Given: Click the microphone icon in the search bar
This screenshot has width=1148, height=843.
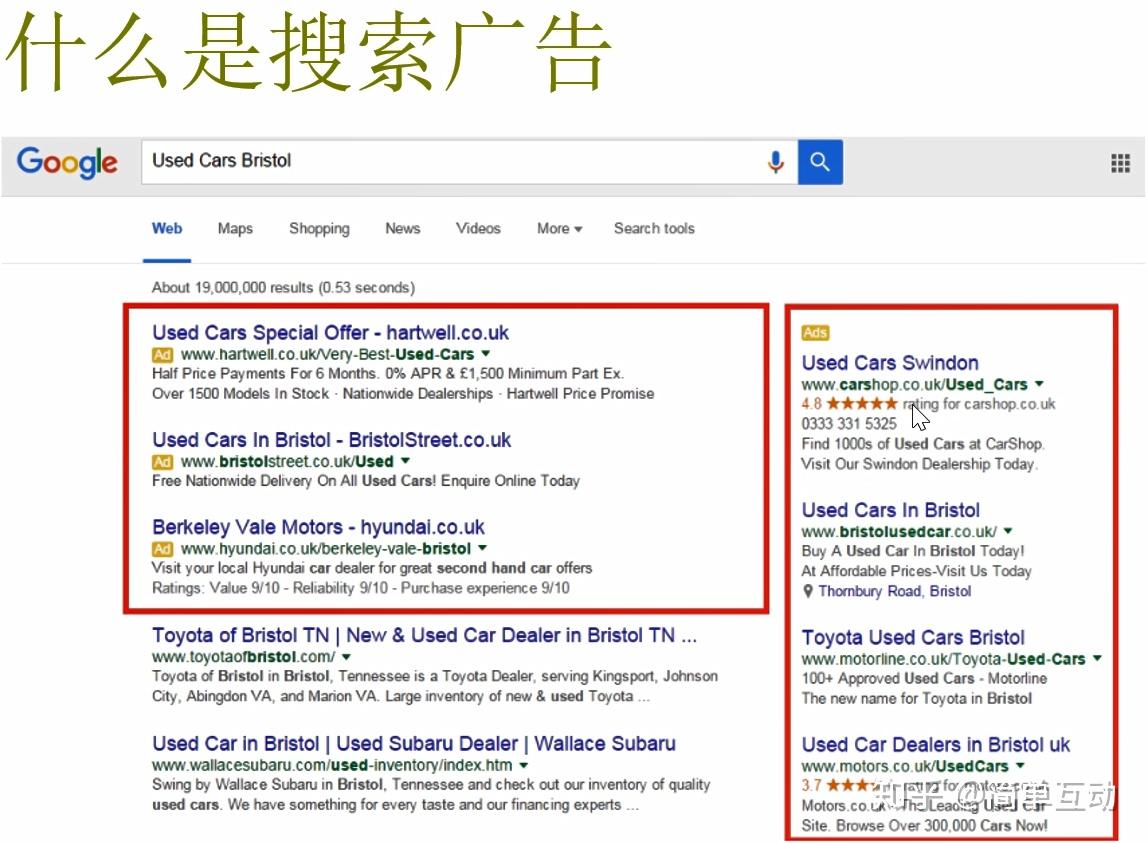Looking at the screenshot, I should pos(777,163).
